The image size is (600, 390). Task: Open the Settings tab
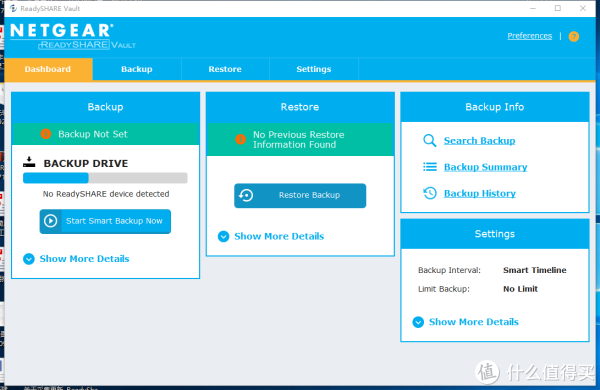314,69
